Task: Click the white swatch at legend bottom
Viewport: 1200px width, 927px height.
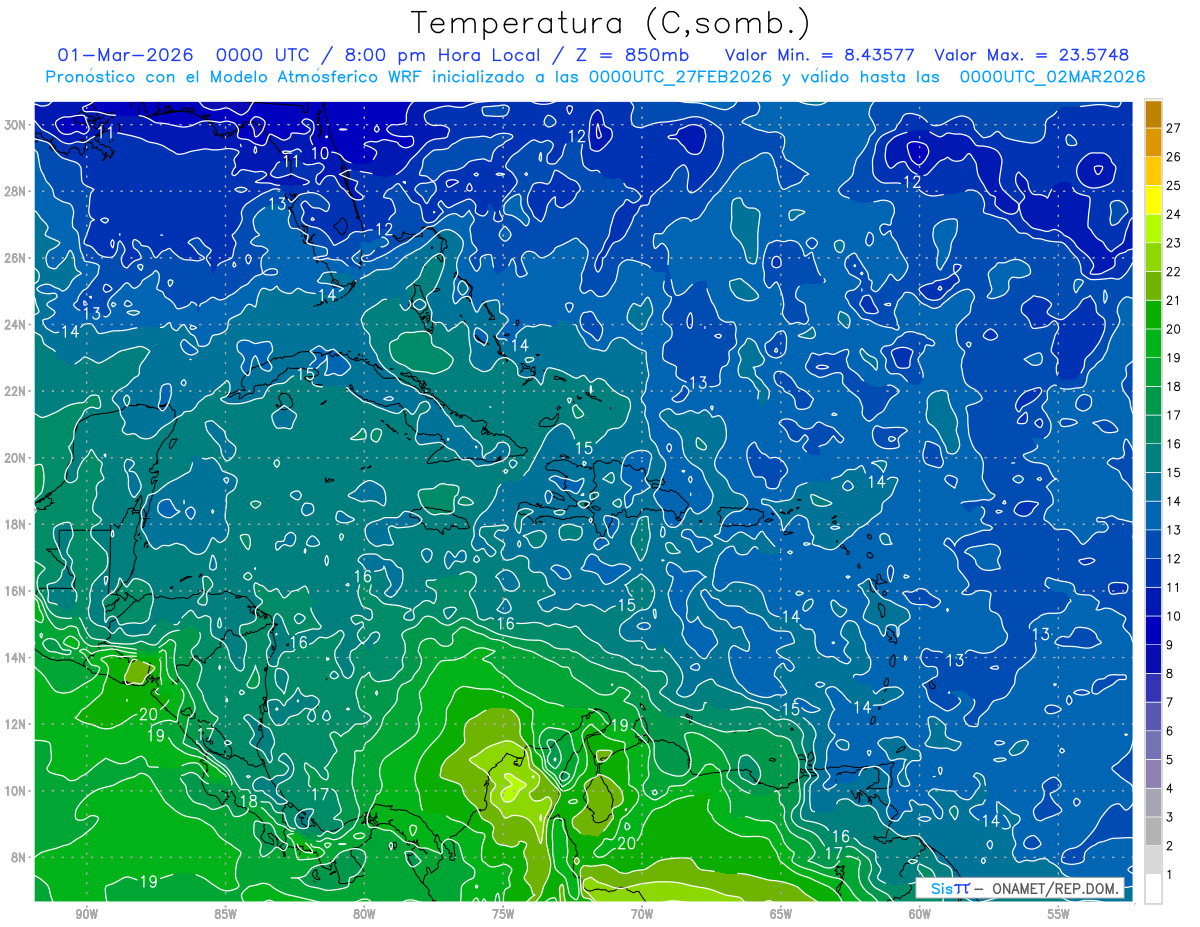Action: click(1153, 889)
